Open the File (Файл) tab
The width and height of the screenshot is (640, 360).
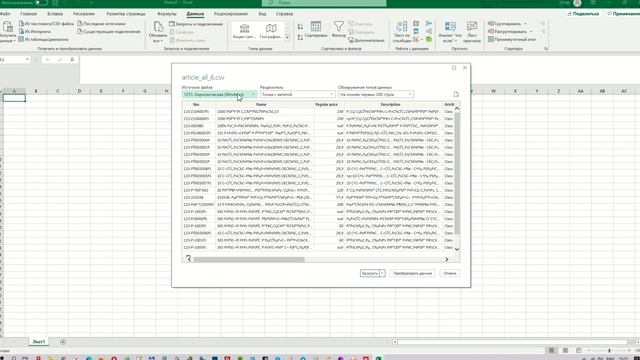pos(5,14)
